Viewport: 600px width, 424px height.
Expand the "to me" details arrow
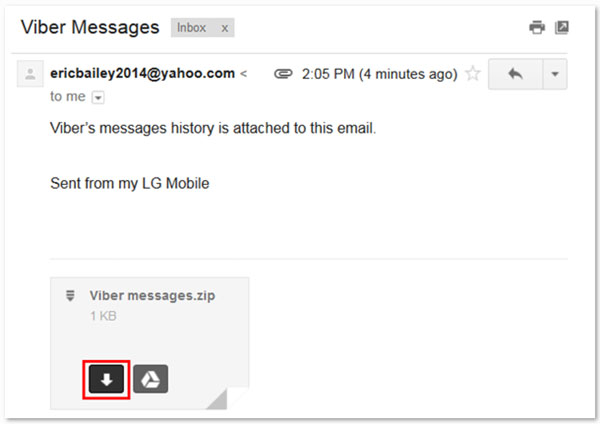[98, 97]
